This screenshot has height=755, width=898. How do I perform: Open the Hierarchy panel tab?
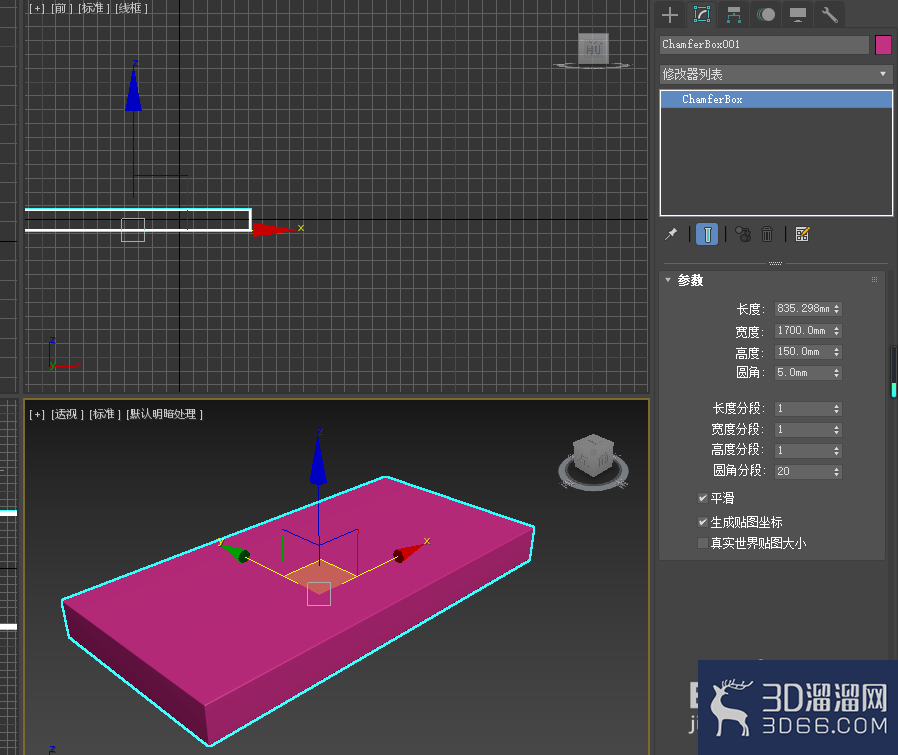point(734,14)
